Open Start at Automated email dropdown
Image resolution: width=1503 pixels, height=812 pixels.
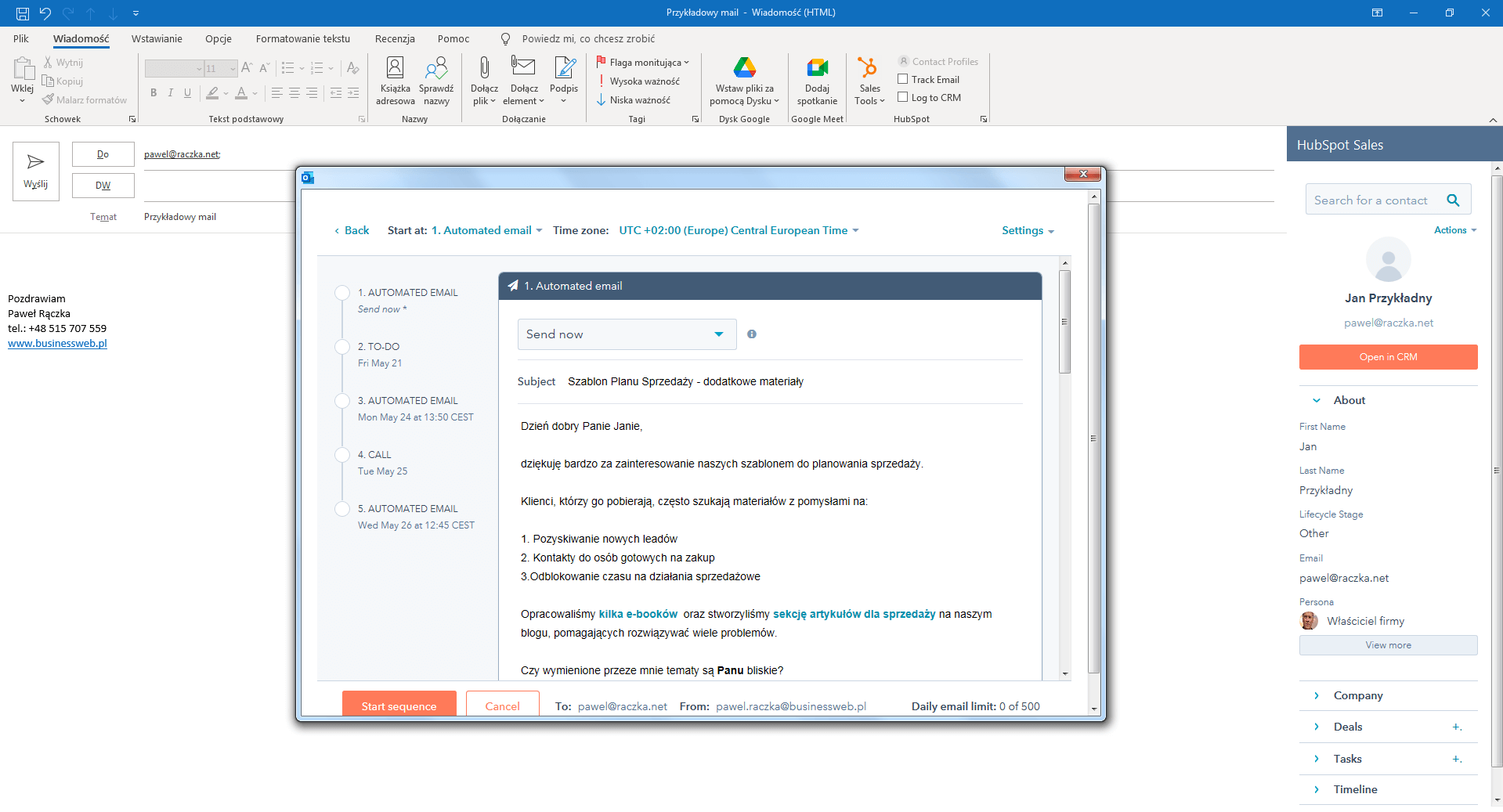487,230
